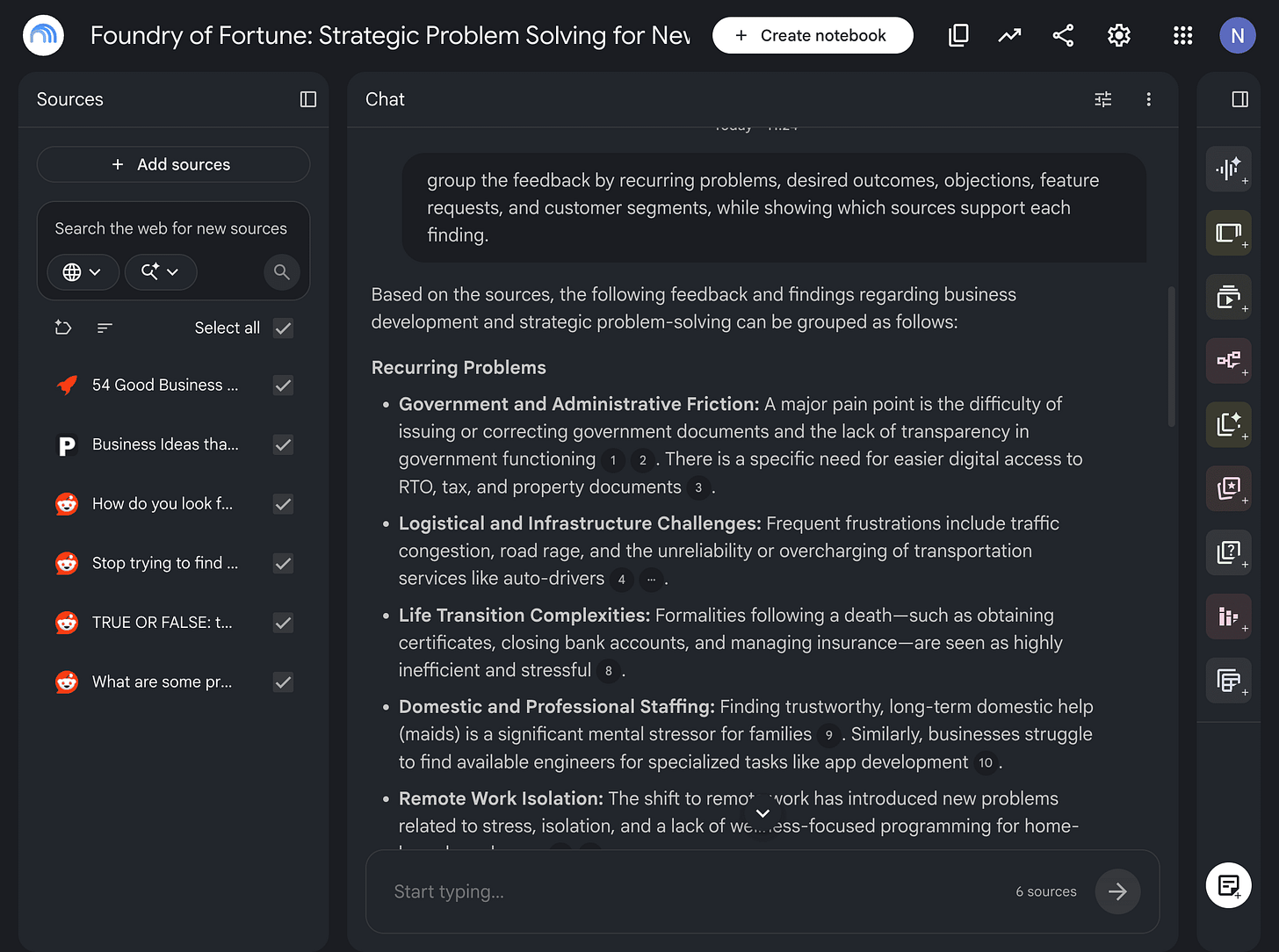Open the What are some pr... source

163,682
